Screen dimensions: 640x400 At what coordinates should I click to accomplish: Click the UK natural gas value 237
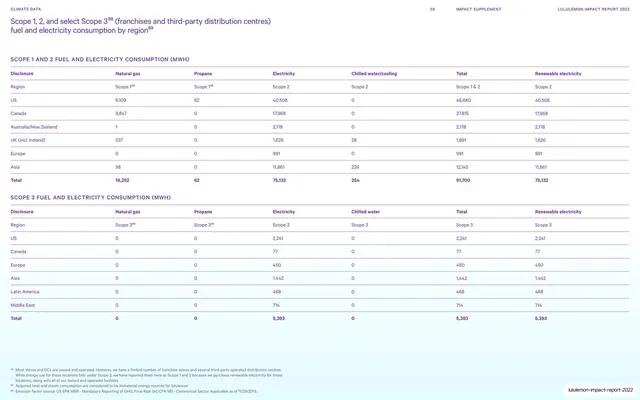point(119,140)
